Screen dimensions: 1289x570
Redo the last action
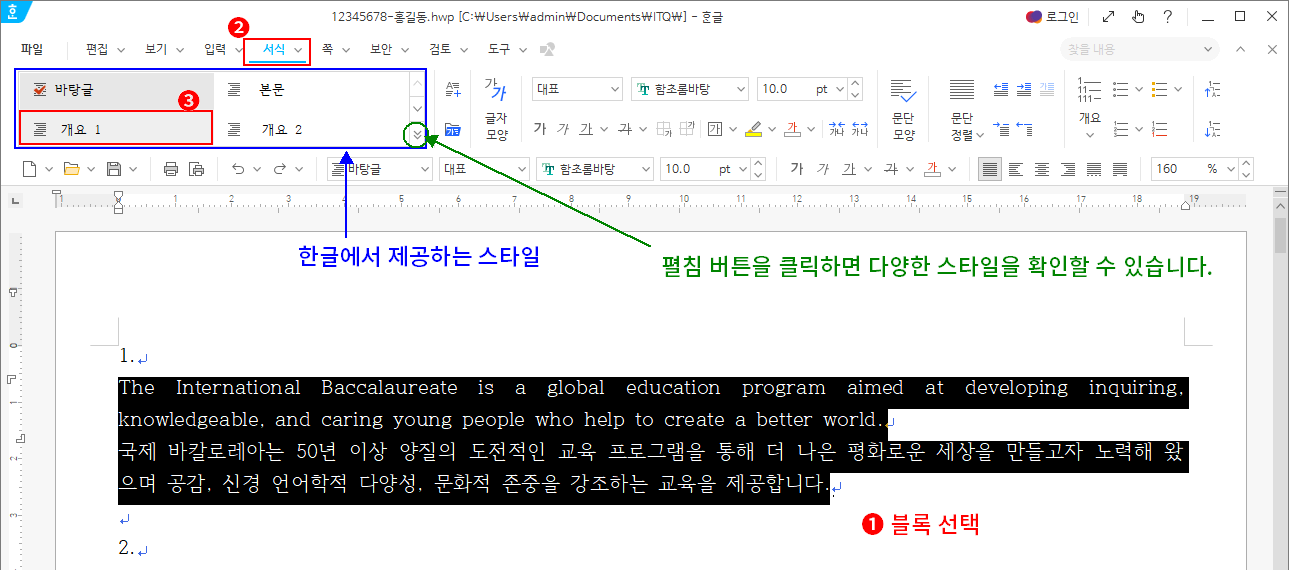(280, 169)
